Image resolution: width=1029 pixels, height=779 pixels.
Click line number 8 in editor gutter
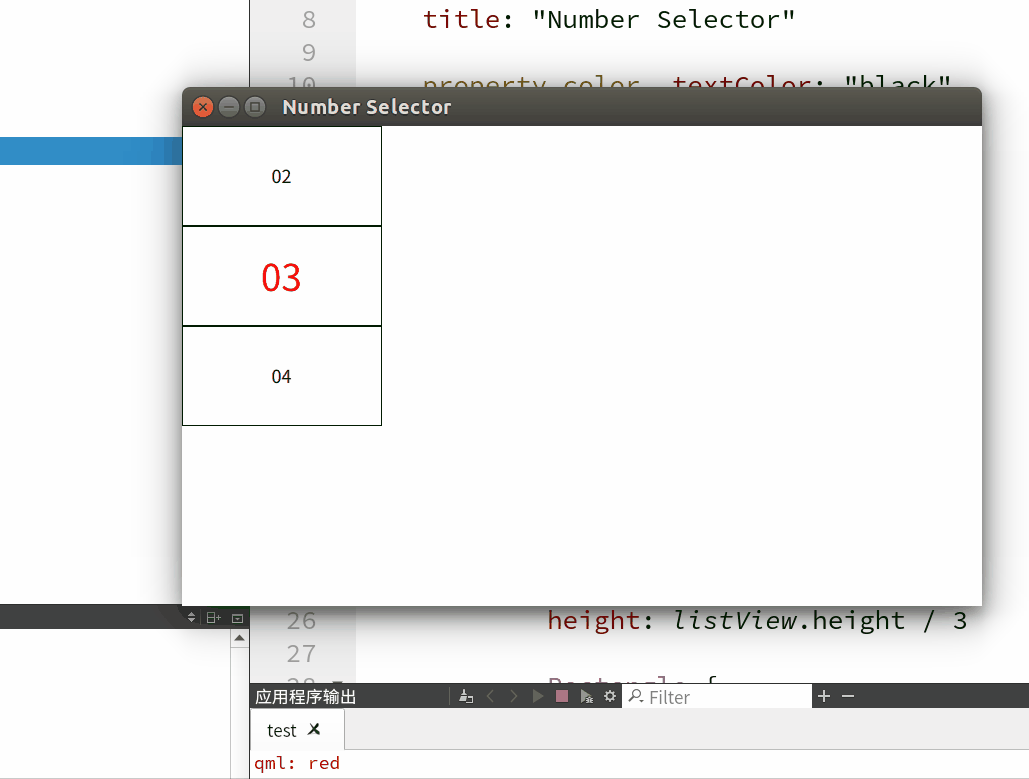(x=309, y=20)
